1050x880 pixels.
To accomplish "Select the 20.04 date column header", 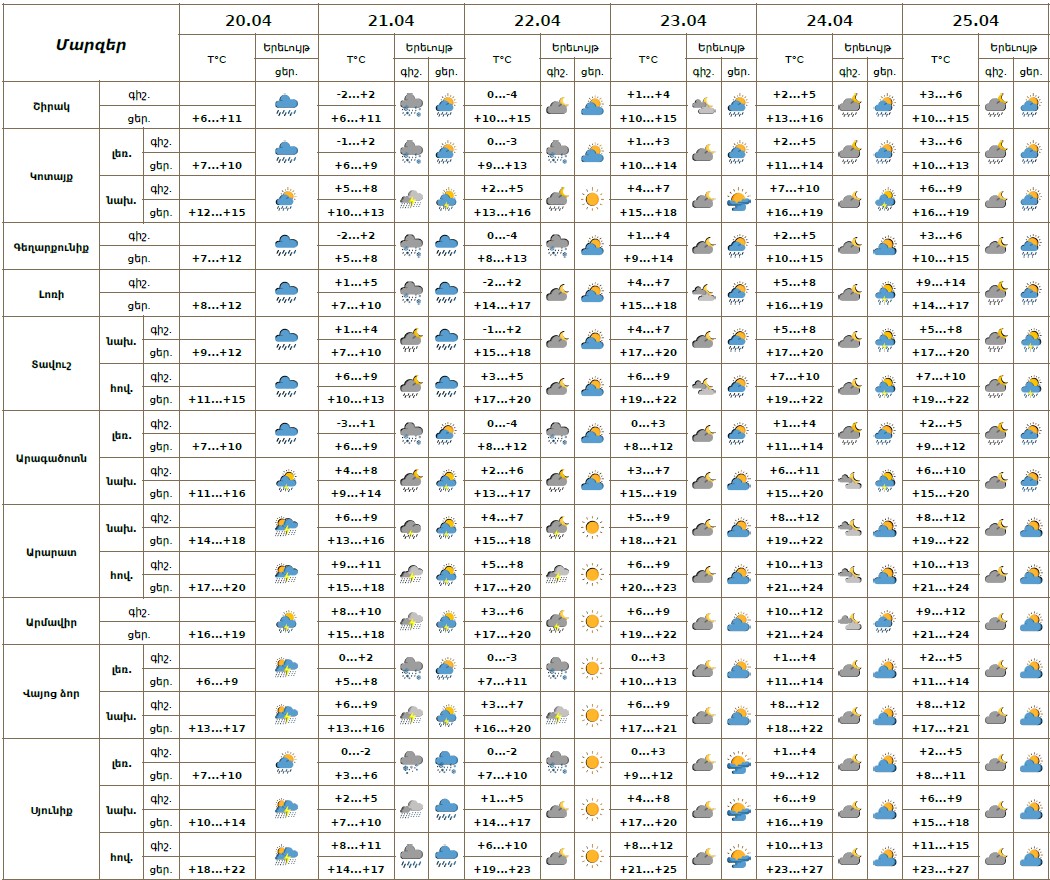I will (x=248, y=20).
